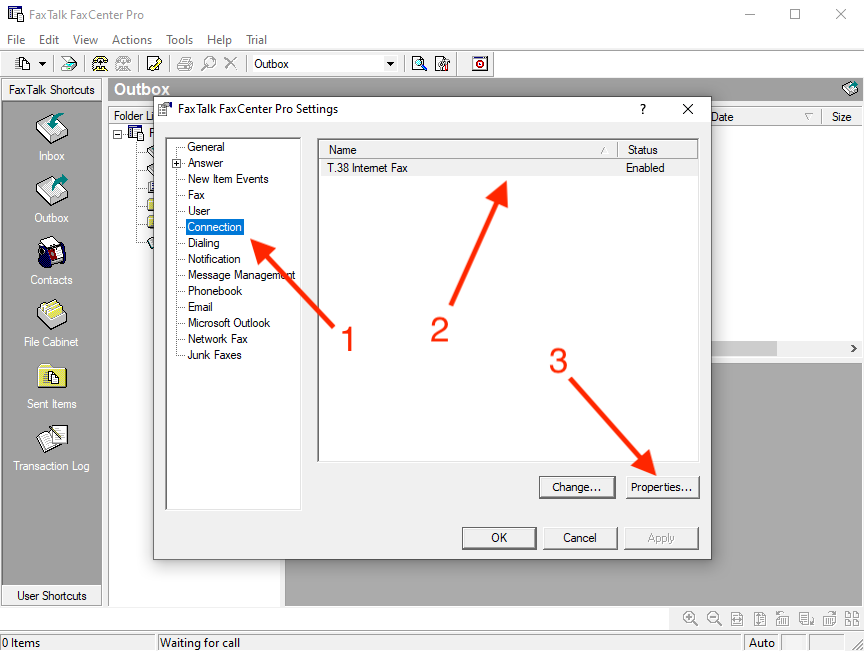Select User in settings tree

coord(199,211)
